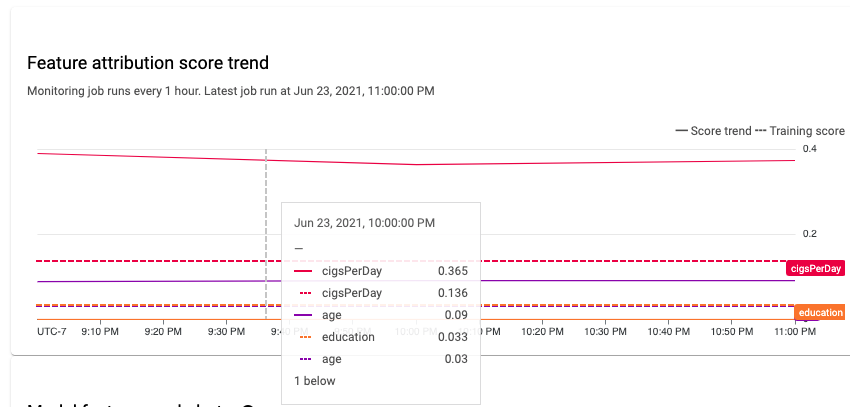Image resolution: width=850 pixels, height=407 pixels.
Task: Click solid red cigsPerDay swatch in tooltip
Action: pos(303,271)
